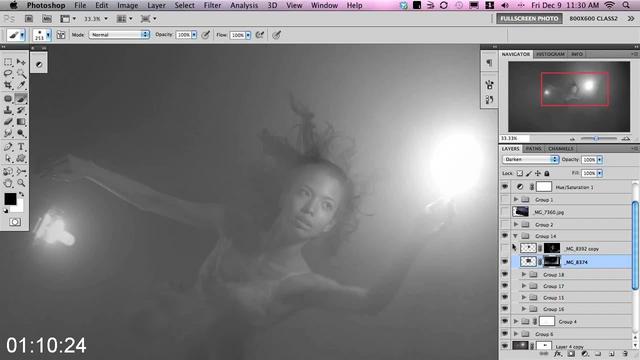Select the Rectangular Marquee tool
The width and height of the screenshot is (640, 360).
[8, 62]
